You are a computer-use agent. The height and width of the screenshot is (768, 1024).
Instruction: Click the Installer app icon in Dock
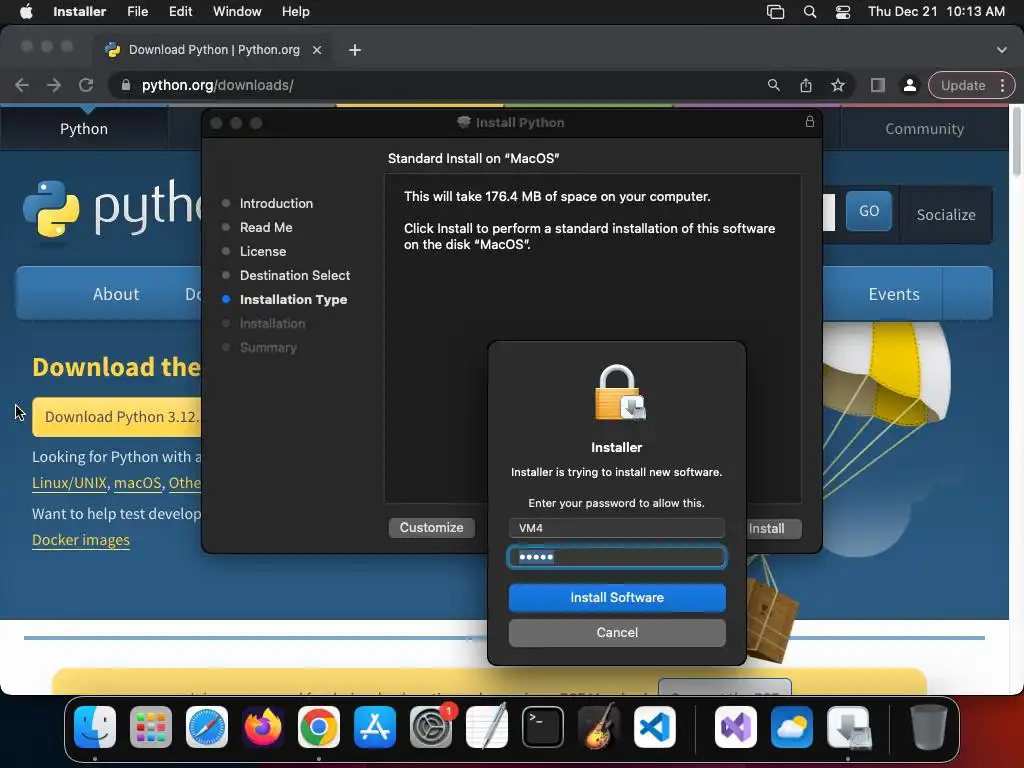pyautogui.click(x=848, y=727)
